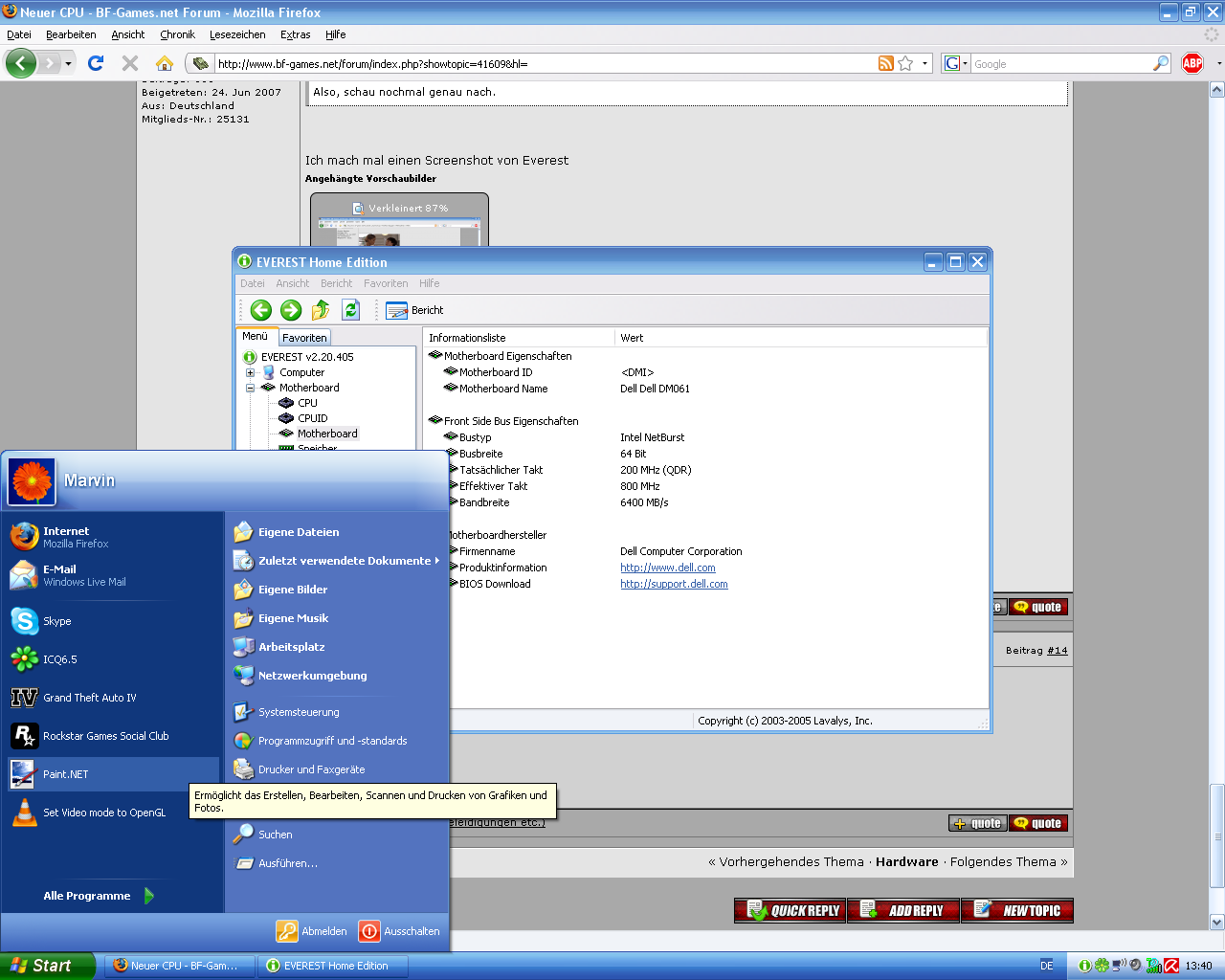Start Grand Theft Auto IV

112,698
